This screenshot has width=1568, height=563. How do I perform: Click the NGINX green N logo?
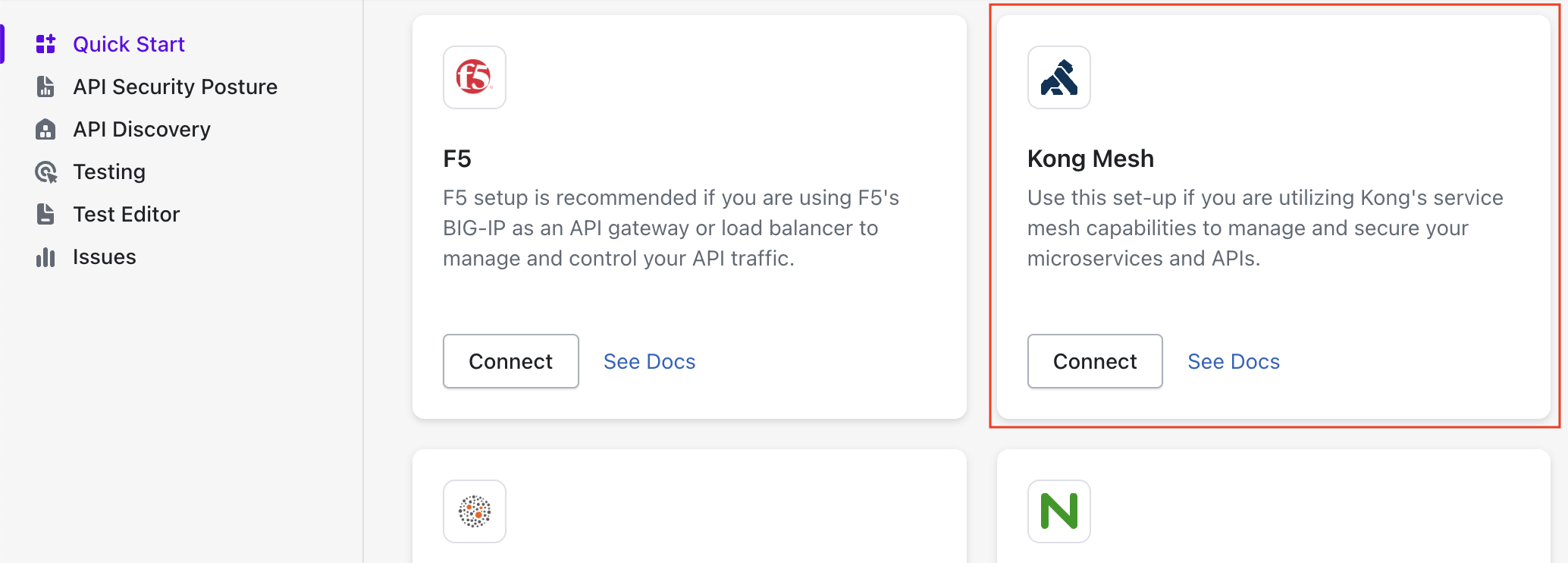tap(1058, 511)
